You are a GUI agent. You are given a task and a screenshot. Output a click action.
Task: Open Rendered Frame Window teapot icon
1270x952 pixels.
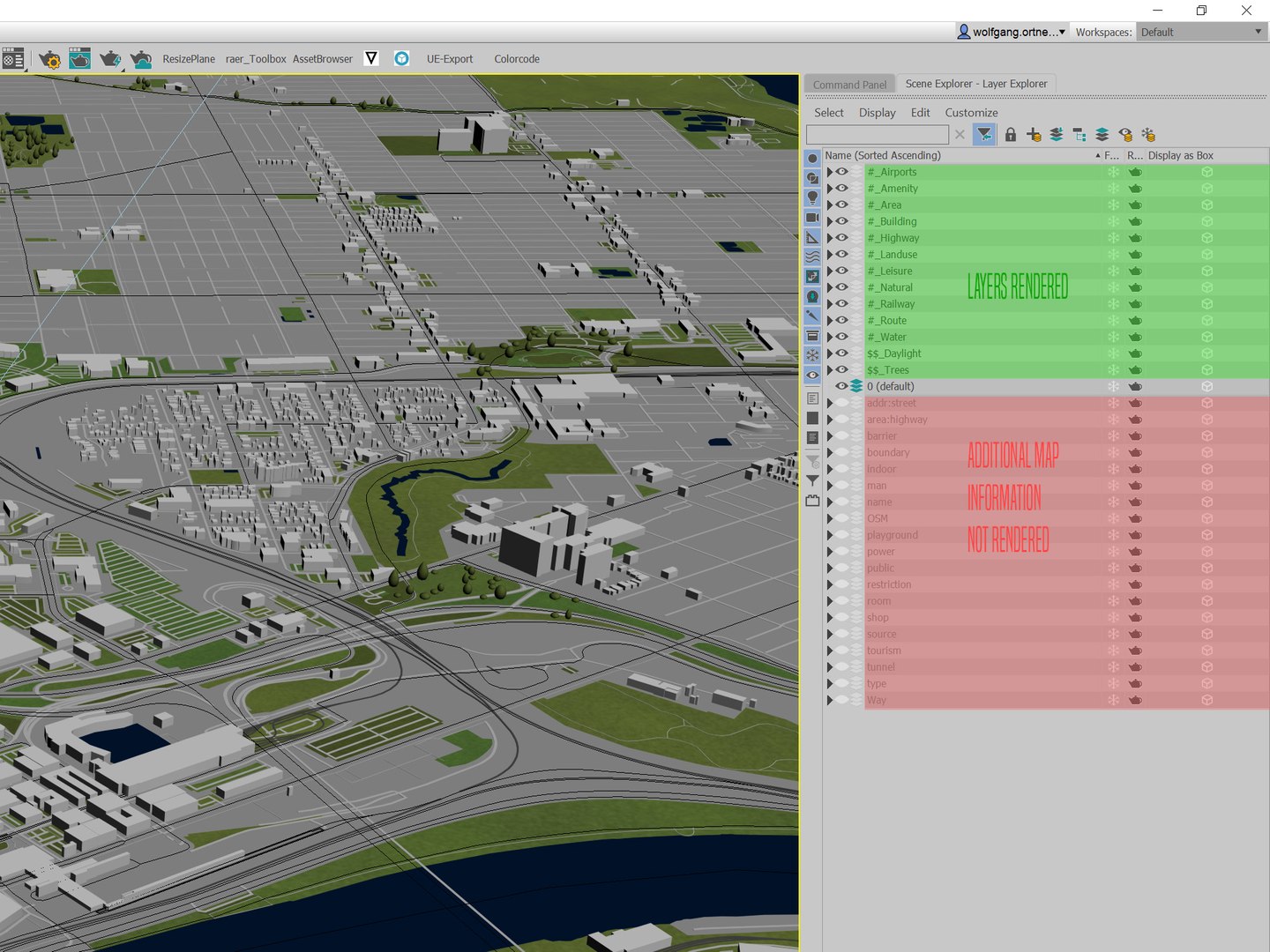(x=79, y=59)
